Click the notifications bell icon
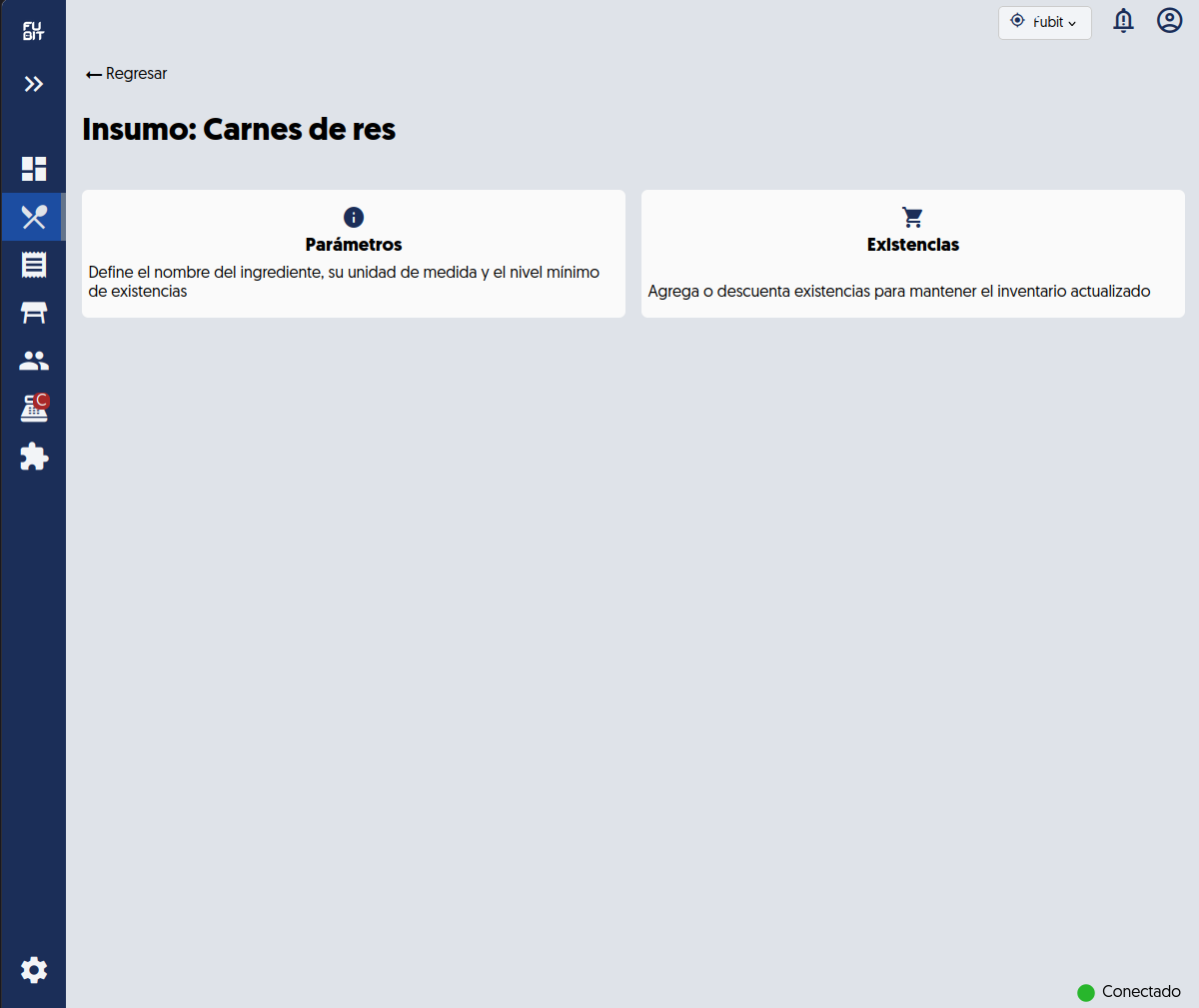Viewport: 1199px width, 1008px height. (1124, 21)
